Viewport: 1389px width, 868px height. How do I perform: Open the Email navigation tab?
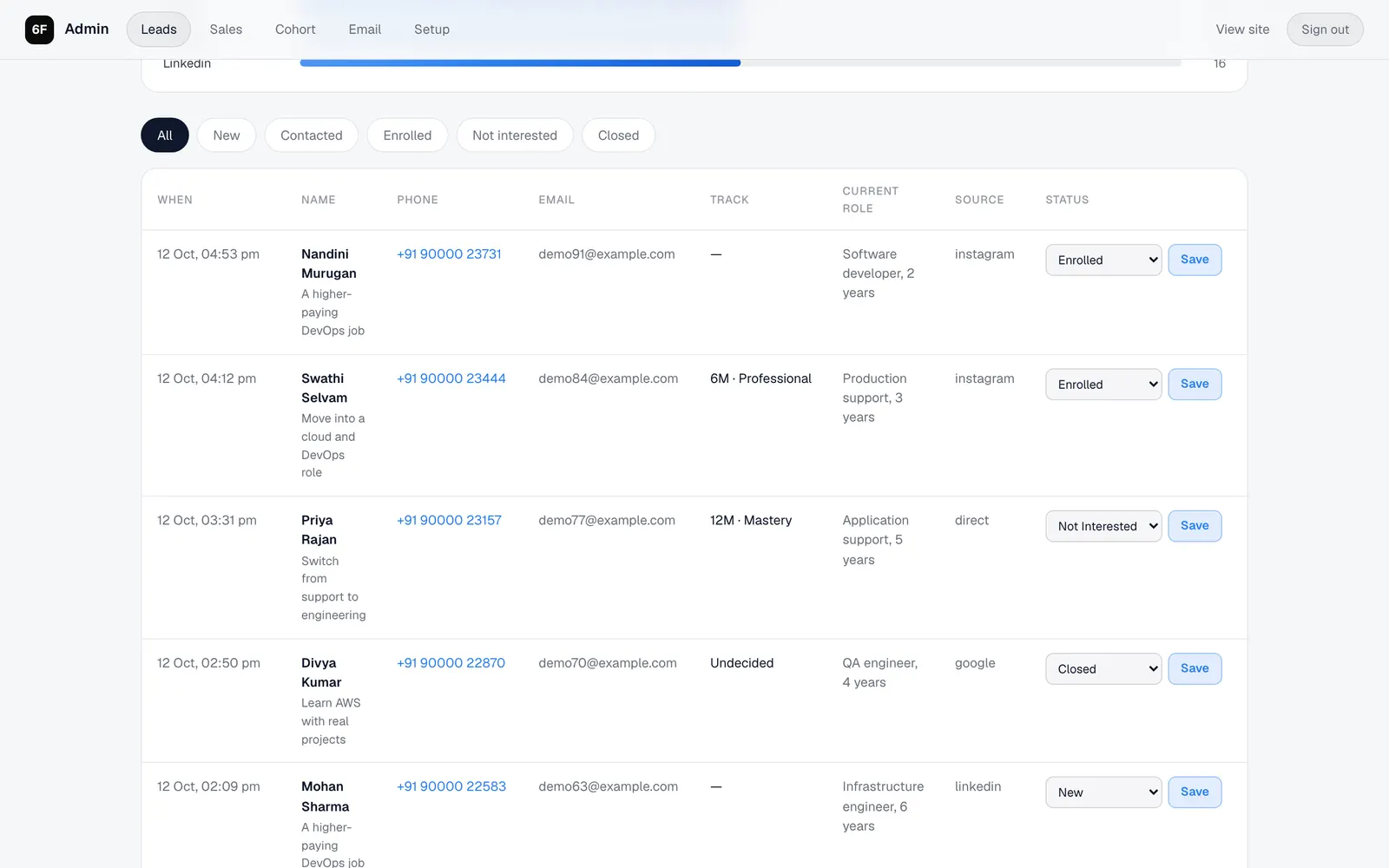[365, 30]
